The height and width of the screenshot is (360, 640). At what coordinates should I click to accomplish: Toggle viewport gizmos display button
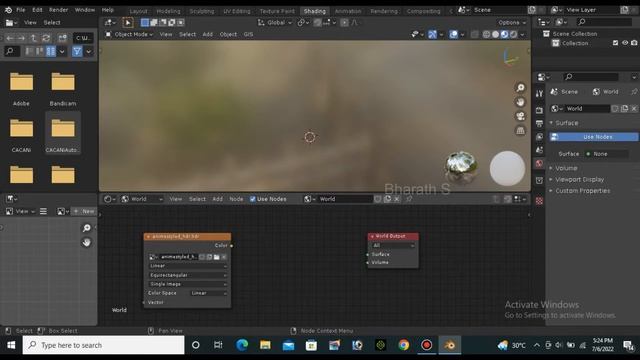(432, 34)
